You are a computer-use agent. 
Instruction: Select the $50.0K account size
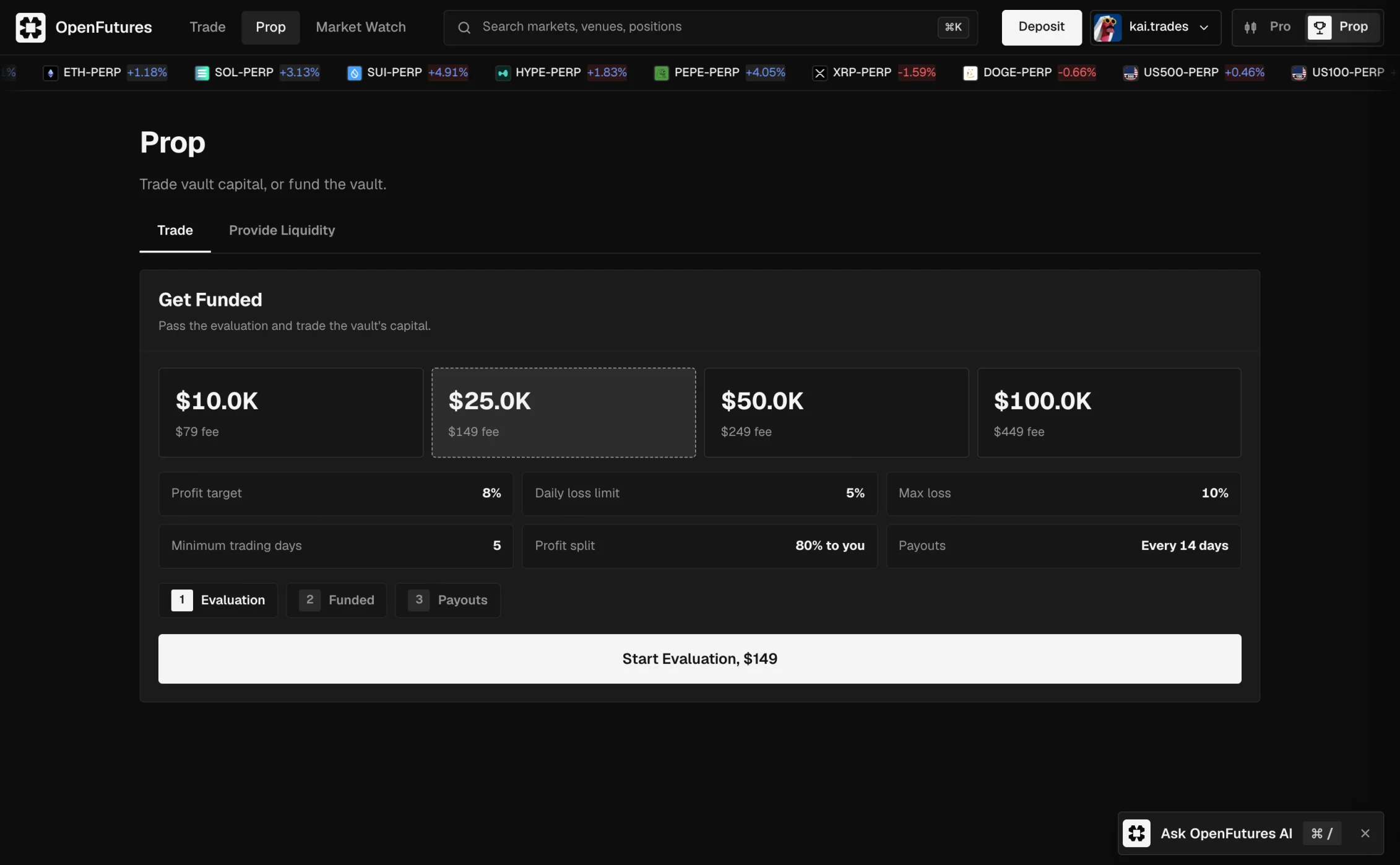tap(836, 412)
